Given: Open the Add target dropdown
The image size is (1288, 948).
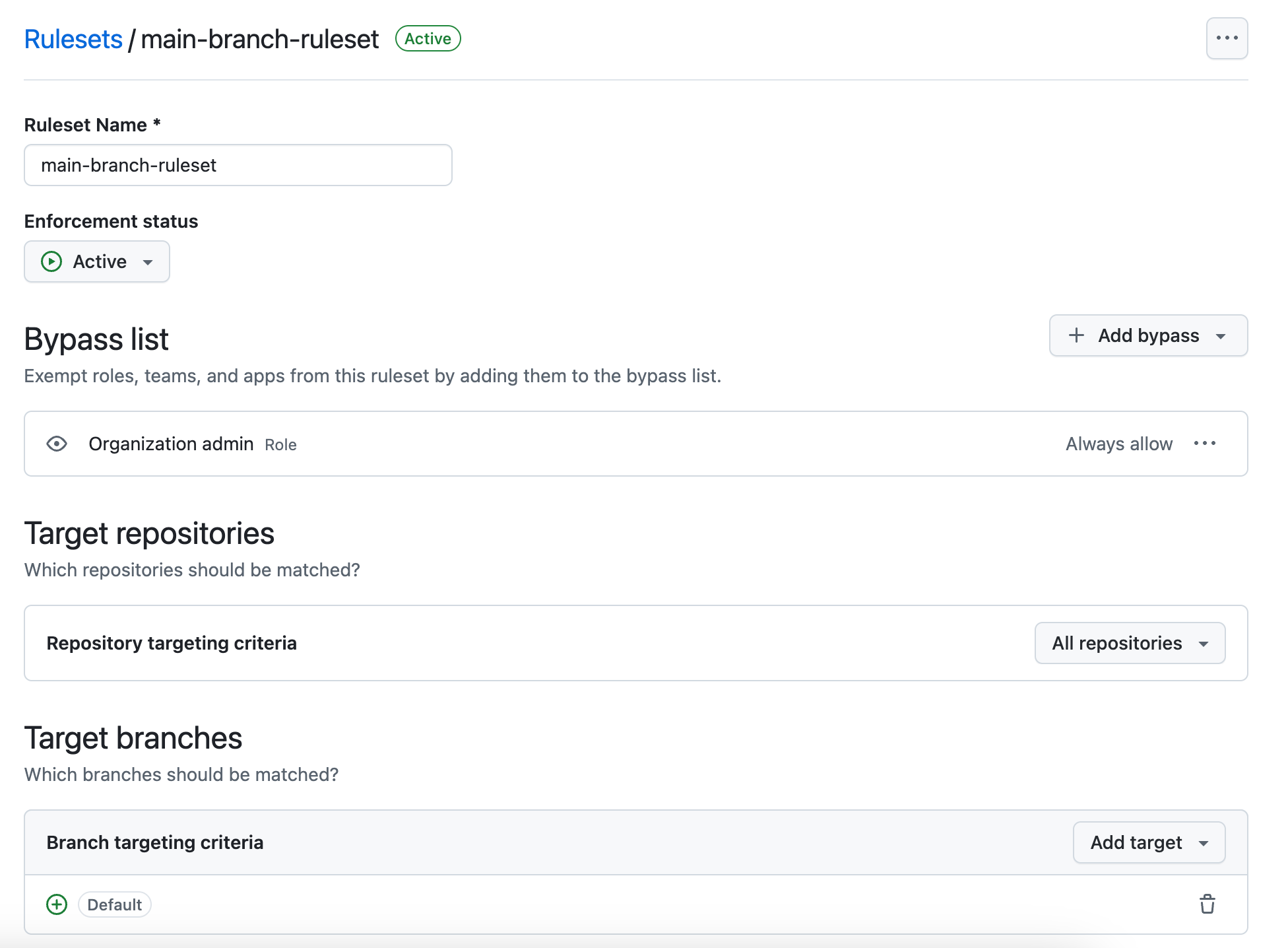Looking at the screenshot, I should 1149,842.
